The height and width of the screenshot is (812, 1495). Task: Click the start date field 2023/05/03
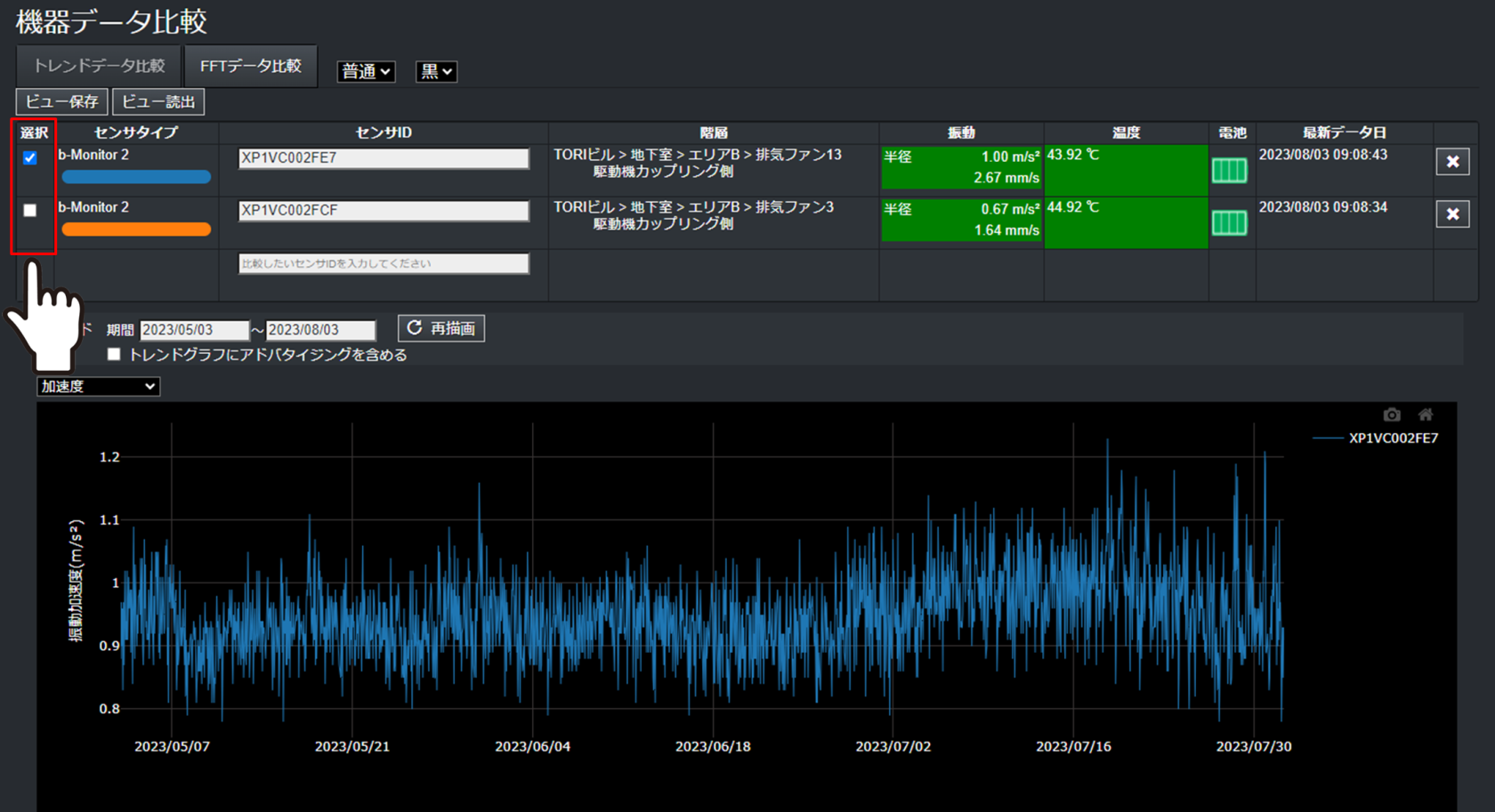[x=194, y=330]
